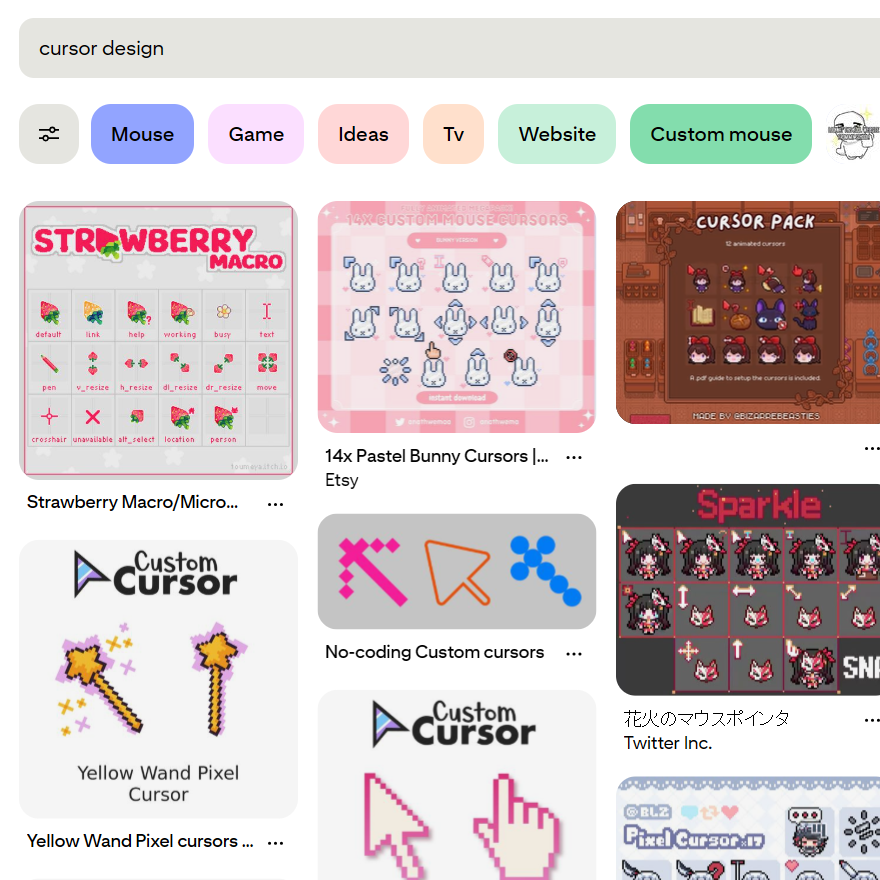
Task: Select the Mouse filter chip
Action: coord(143,134)
